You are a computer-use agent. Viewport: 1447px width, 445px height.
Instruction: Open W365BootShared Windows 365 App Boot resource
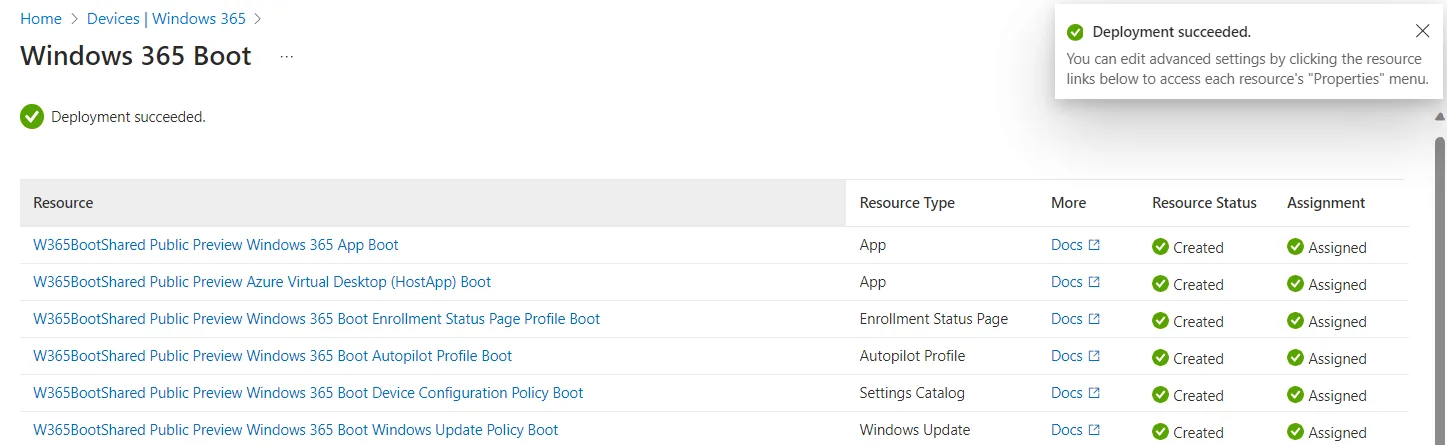click(x=216, y=245)
